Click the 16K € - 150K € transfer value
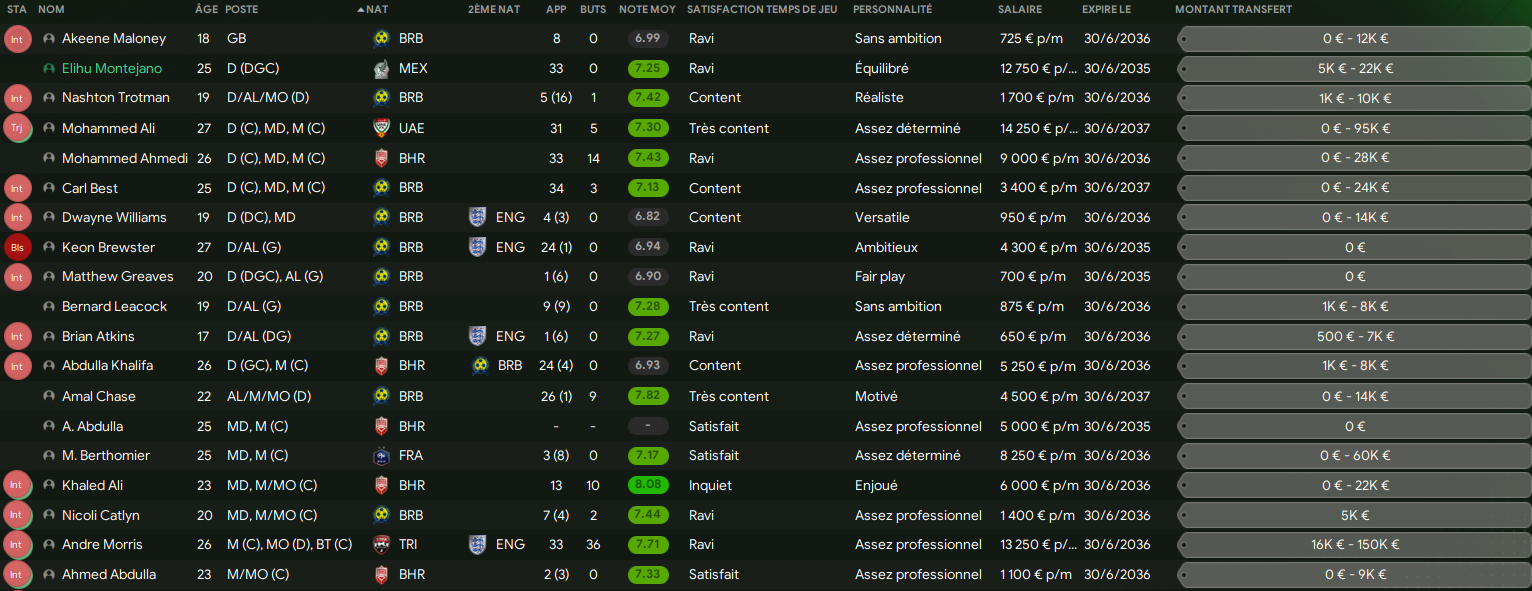This screenshot has width=1532, height=591. point(1354,545)
